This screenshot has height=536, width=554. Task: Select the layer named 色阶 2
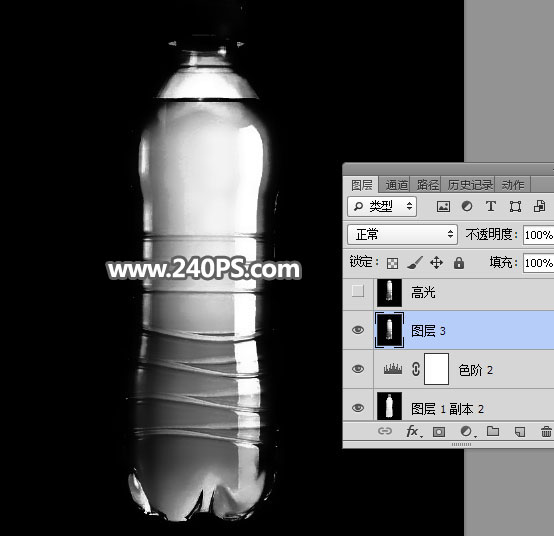[x=476, y=370]
